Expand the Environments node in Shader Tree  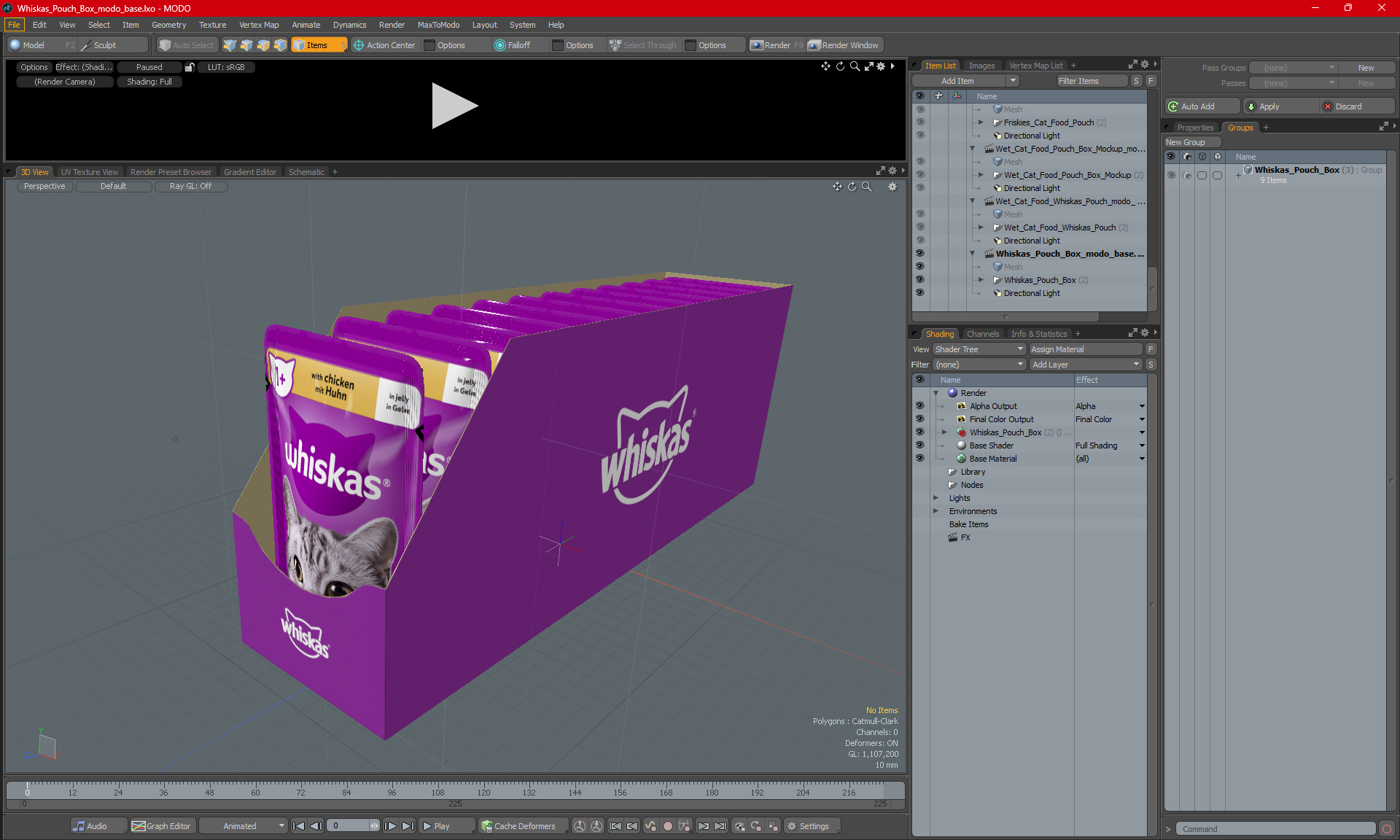(x=936, y=511)
